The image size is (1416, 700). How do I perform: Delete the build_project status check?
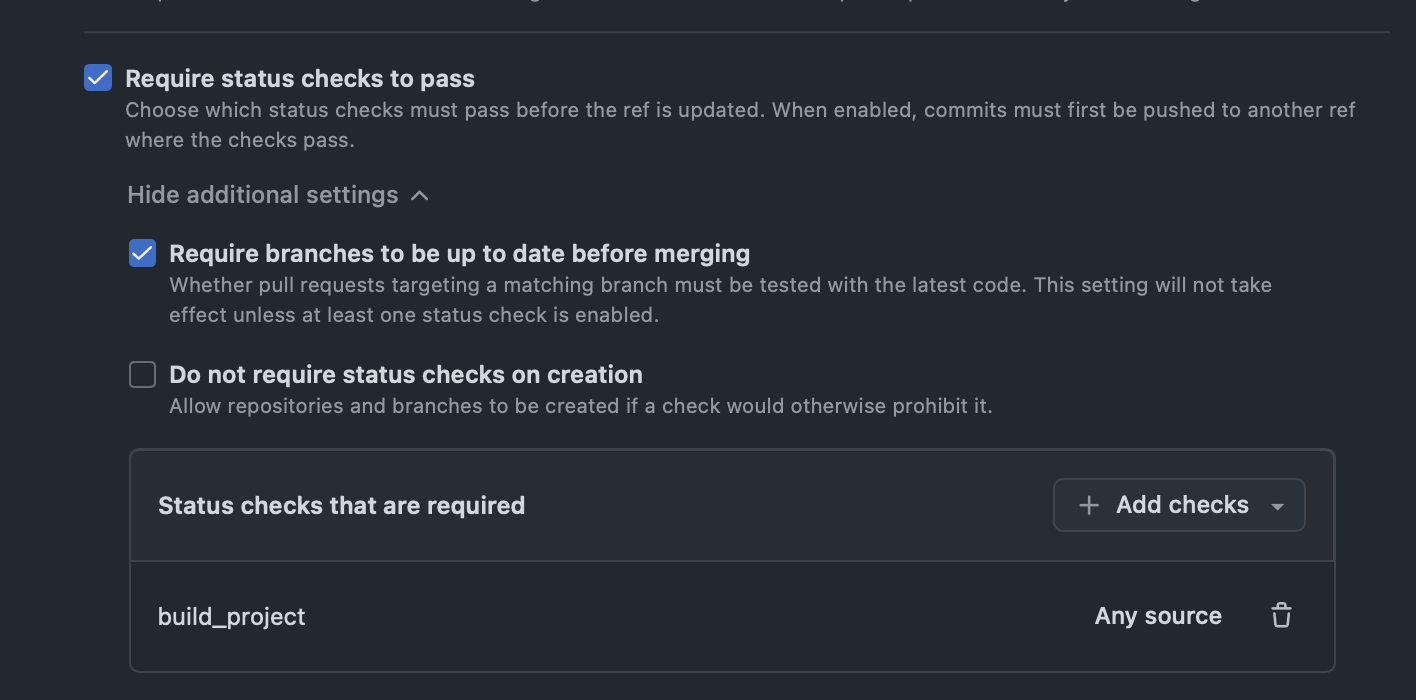[1281, 616]
